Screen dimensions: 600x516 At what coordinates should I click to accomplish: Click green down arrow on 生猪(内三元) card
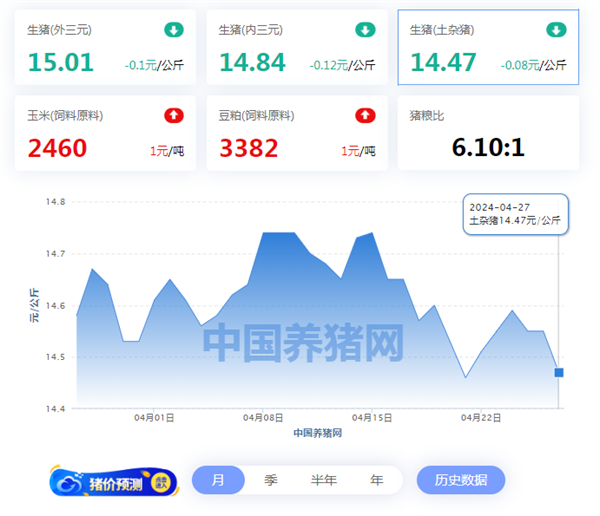366,30
